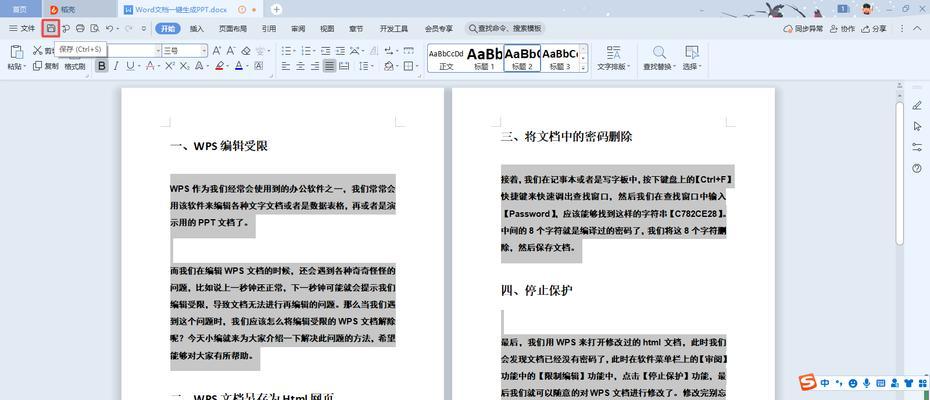Click the distributed alignment icon
Image resolution: width=930 pixels, height=400 pixels.
pyautogui.click(x=343, y=66)
